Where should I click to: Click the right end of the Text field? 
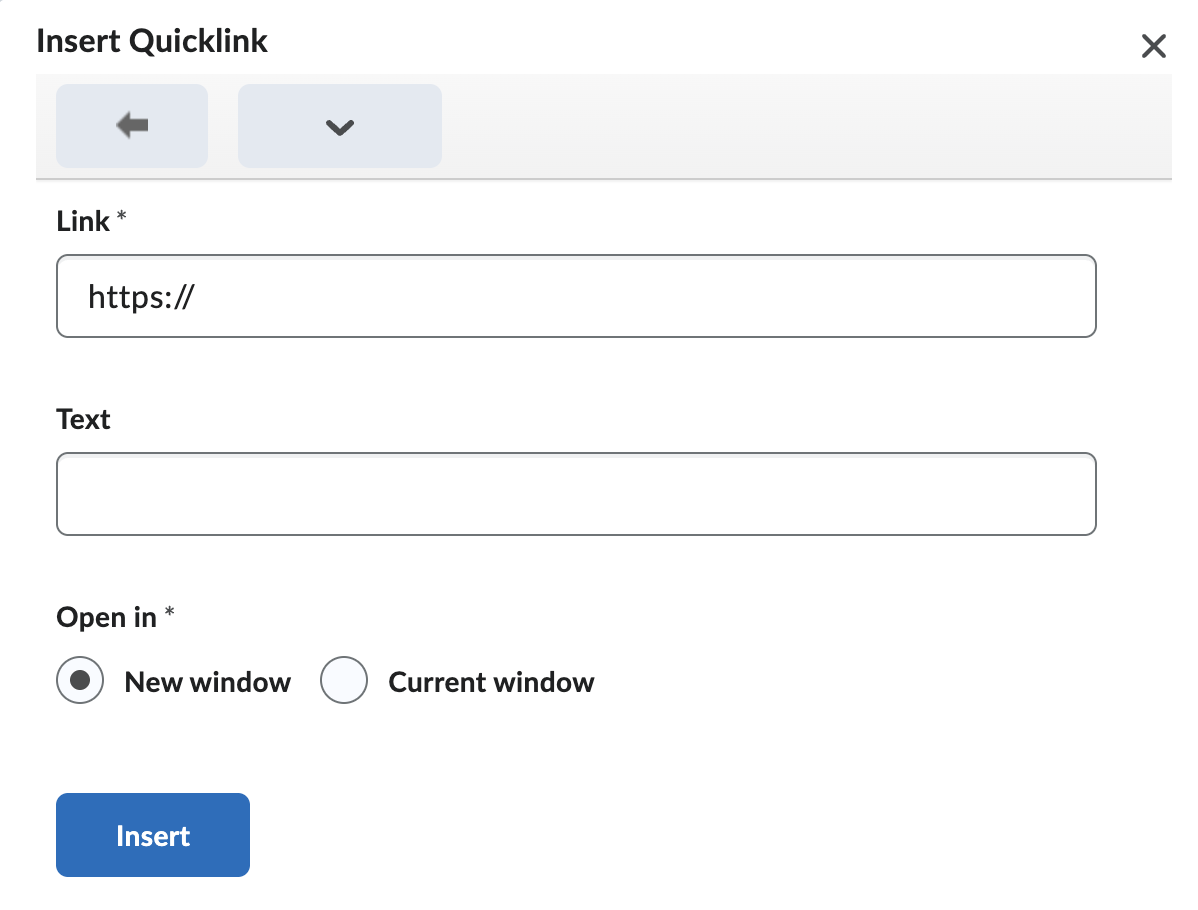pyautogui.click(x=1070, y=494)
